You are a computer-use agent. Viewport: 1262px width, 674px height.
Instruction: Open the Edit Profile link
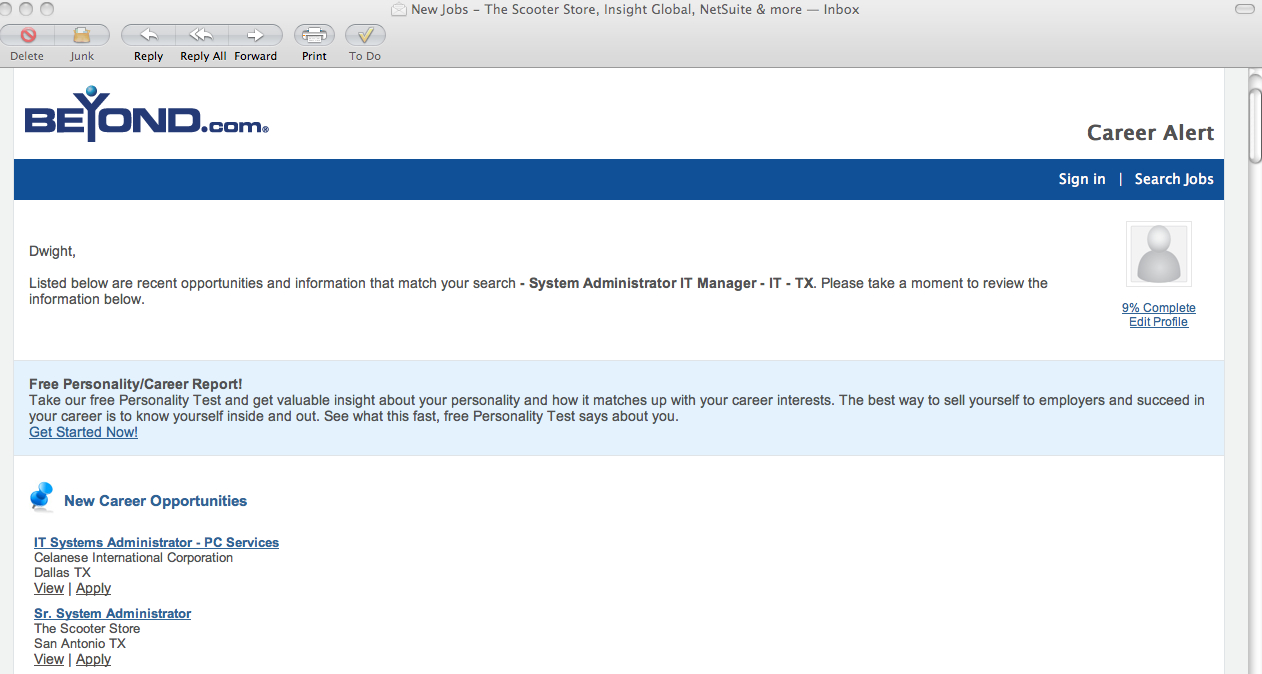click(x=1158, y=322)
